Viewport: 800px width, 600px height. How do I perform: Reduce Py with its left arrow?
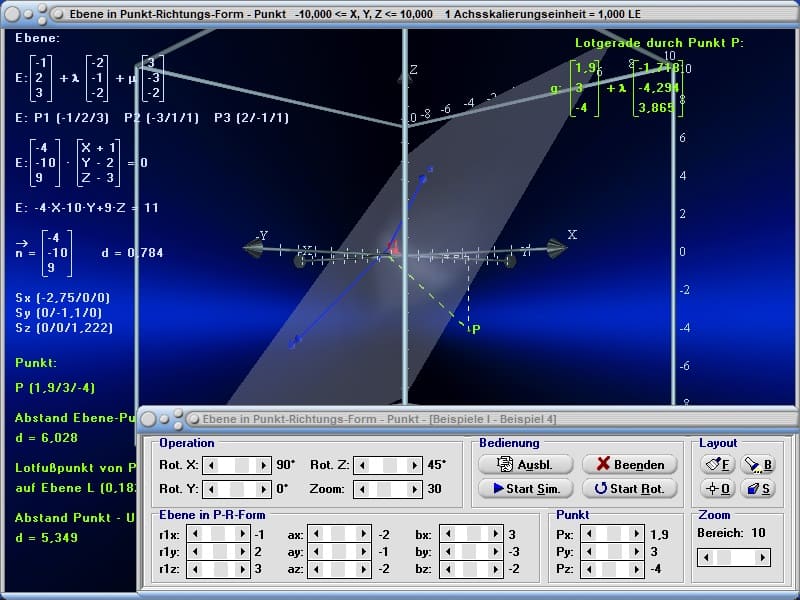pos(589,552)
